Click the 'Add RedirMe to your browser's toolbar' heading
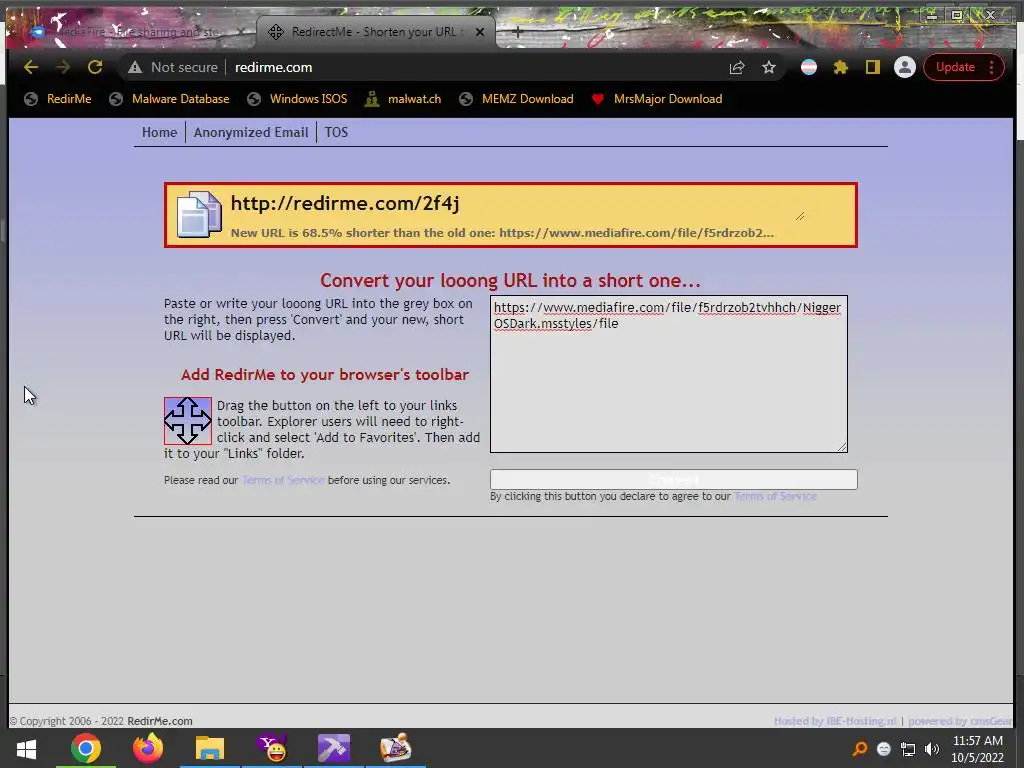1024x768 pixels. 325,375
